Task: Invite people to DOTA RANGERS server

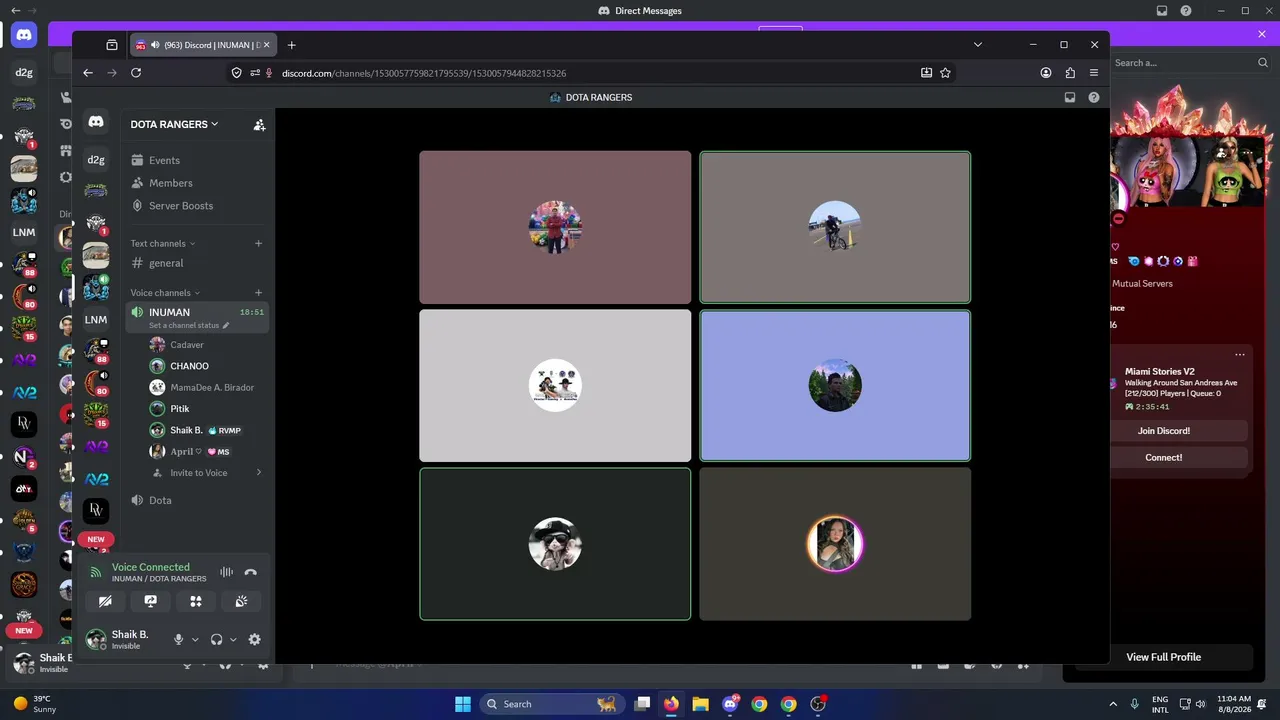Action: pos(259,125)
